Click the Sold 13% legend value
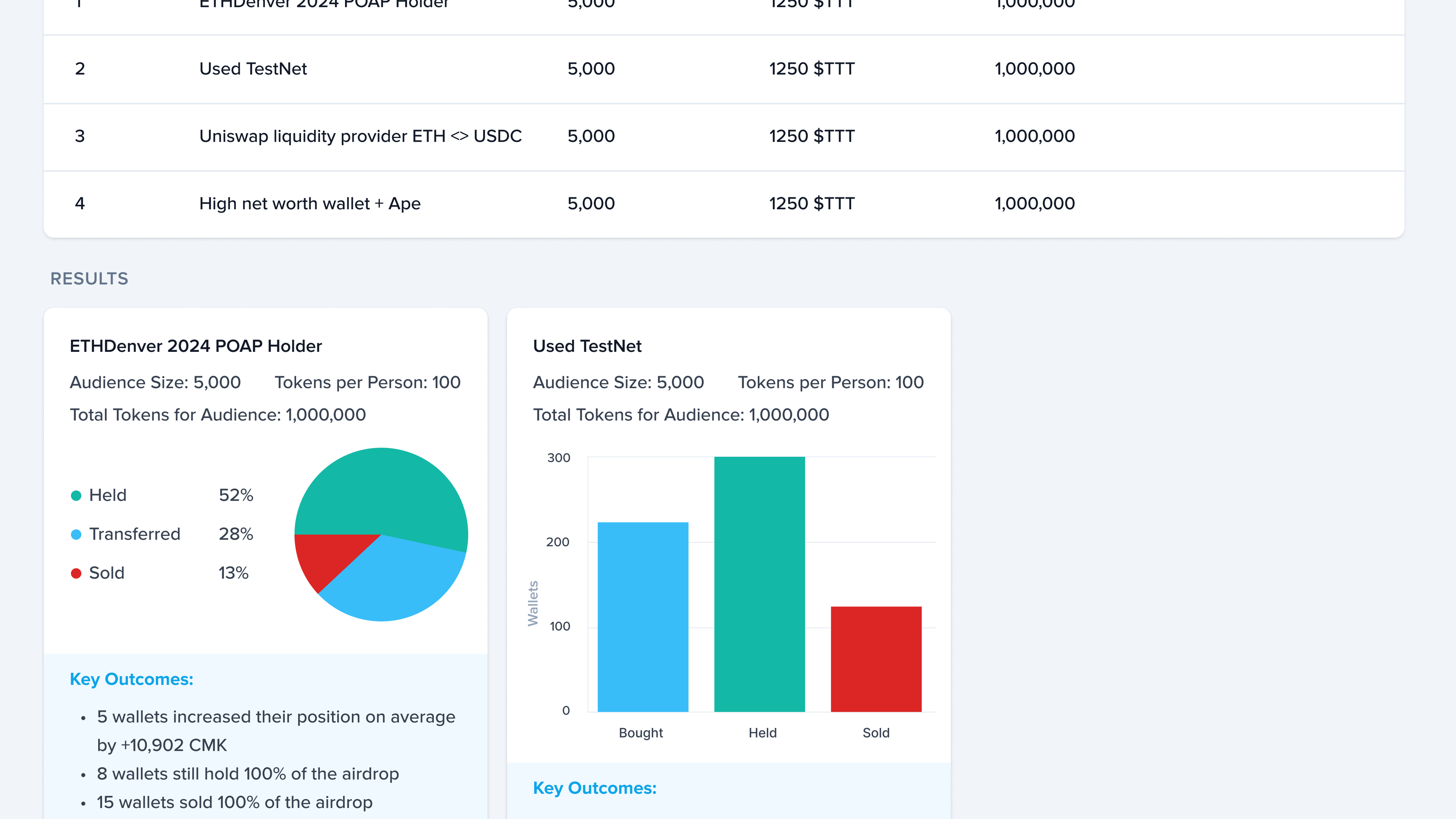1456x819 pixels. click(x=234, y=573)
